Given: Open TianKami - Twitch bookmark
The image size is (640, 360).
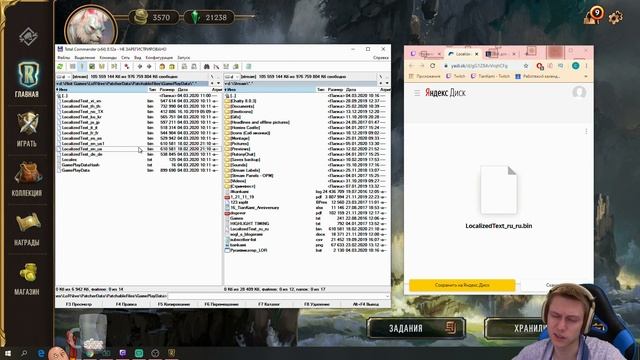Looking at the screenshot, I should pos(490,76).
